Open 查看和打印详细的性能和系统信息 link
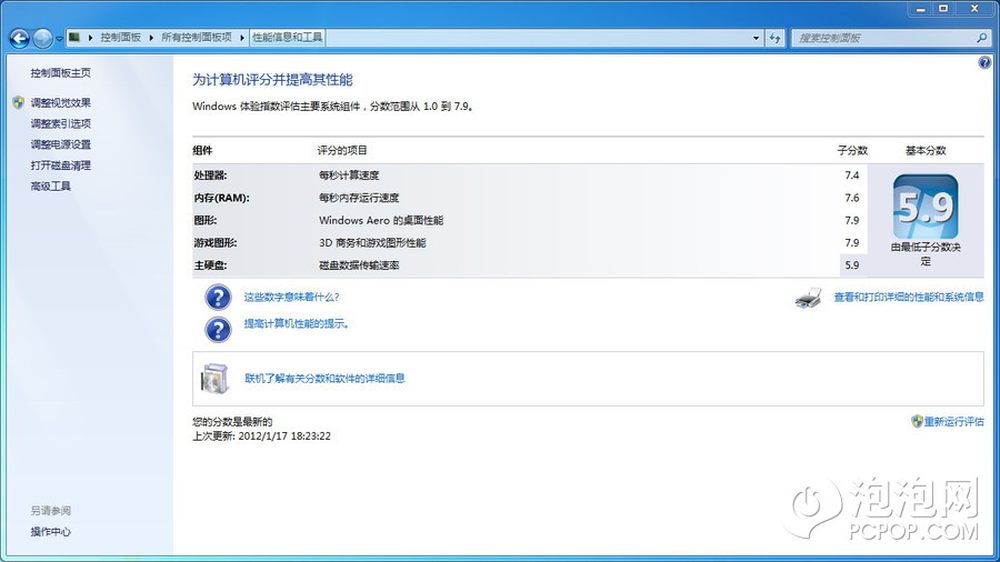The image size is (1000, 562). pyautogui.click(x=909, y=297)
